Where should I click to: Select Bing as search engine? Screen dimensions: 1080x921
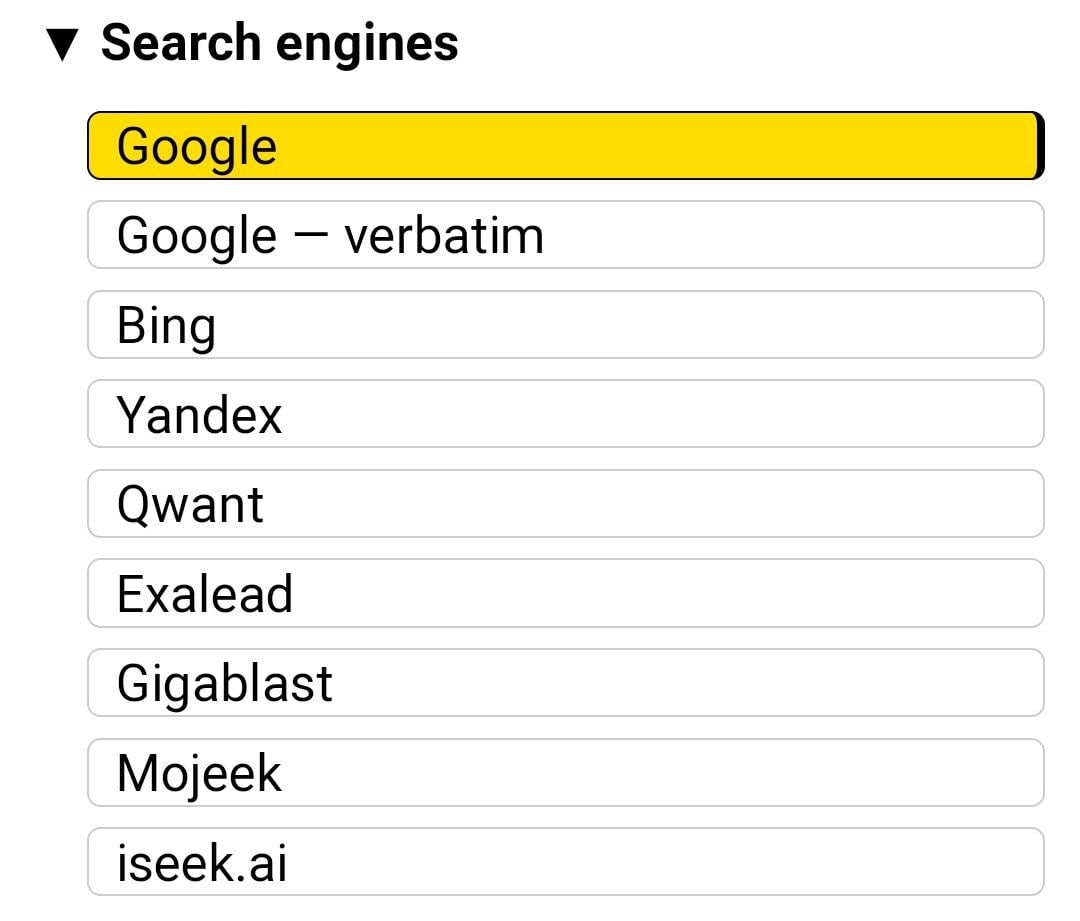tap(565, 325)
